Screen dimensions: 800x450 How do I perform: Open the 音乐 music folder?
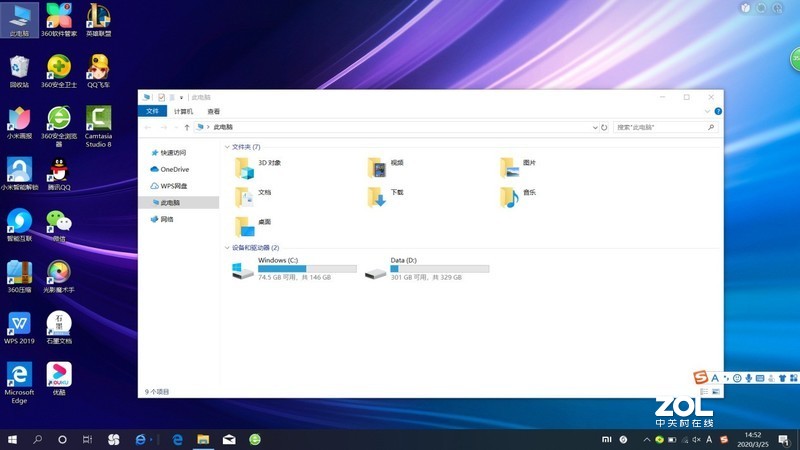pos(510,195)
